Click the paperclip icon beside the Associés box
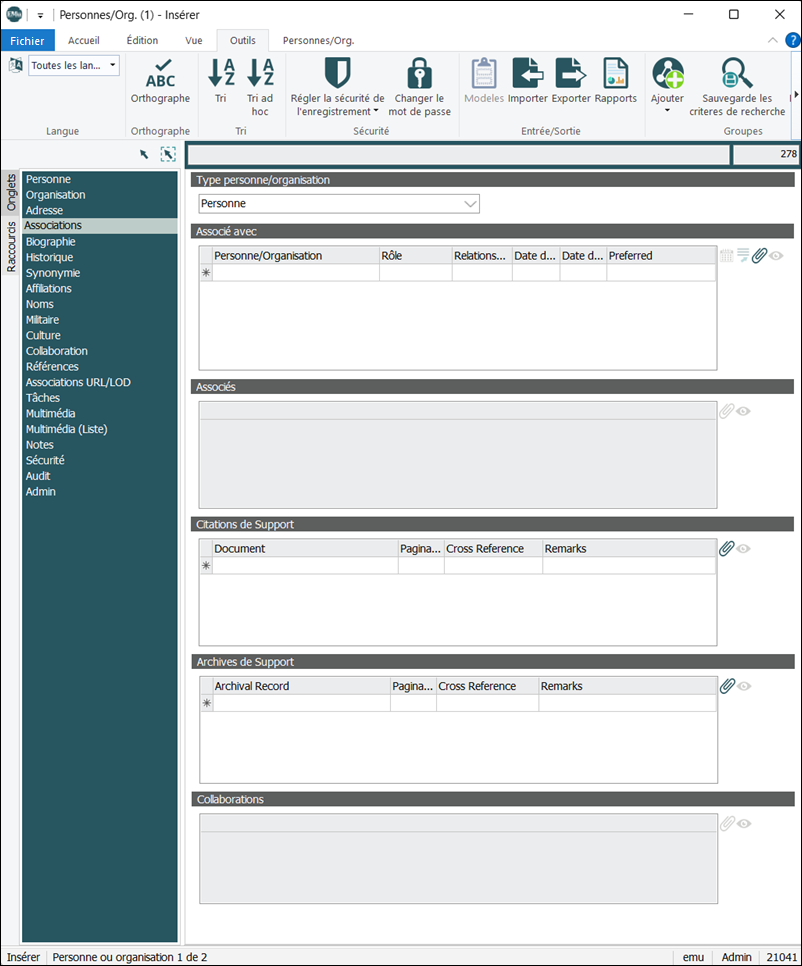This screenshot has height=966, width=802. (727, 411)
